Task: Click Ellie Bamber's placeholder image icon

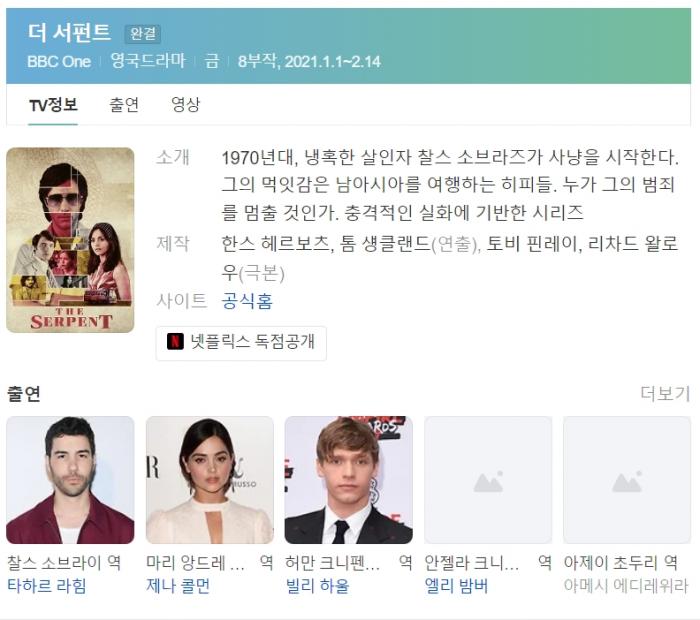Action: pos(488,483)
